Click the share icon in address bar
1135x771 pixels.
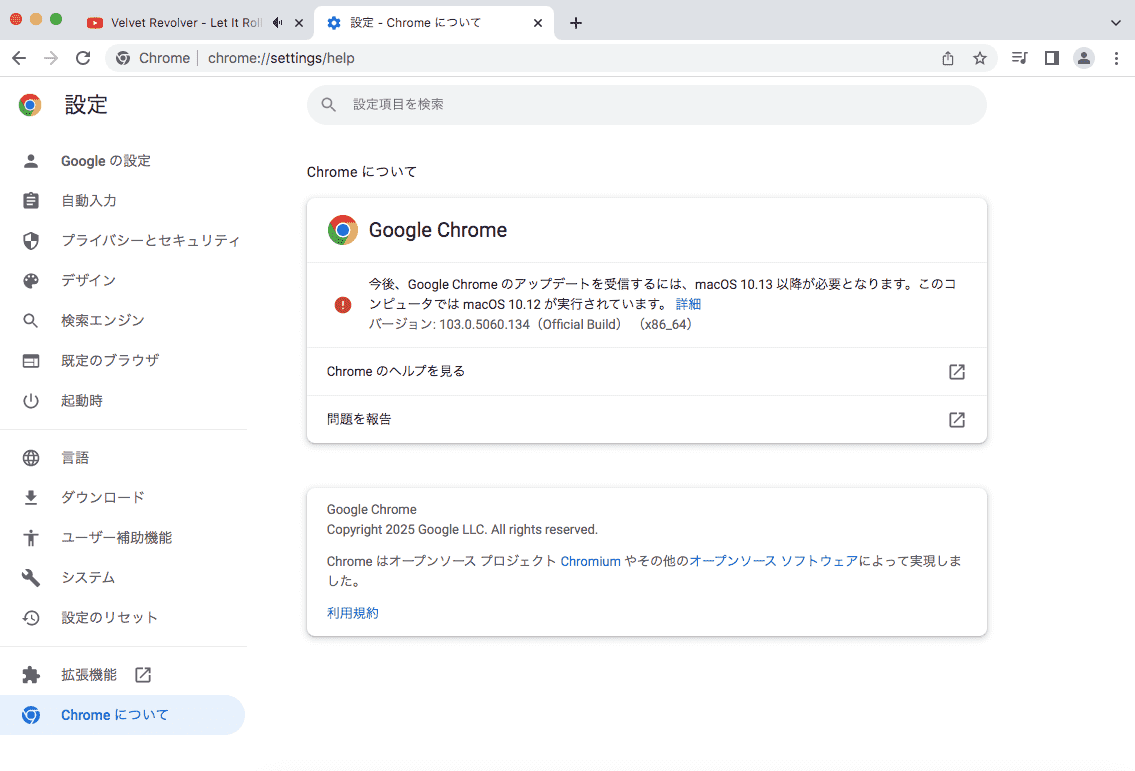948,58
